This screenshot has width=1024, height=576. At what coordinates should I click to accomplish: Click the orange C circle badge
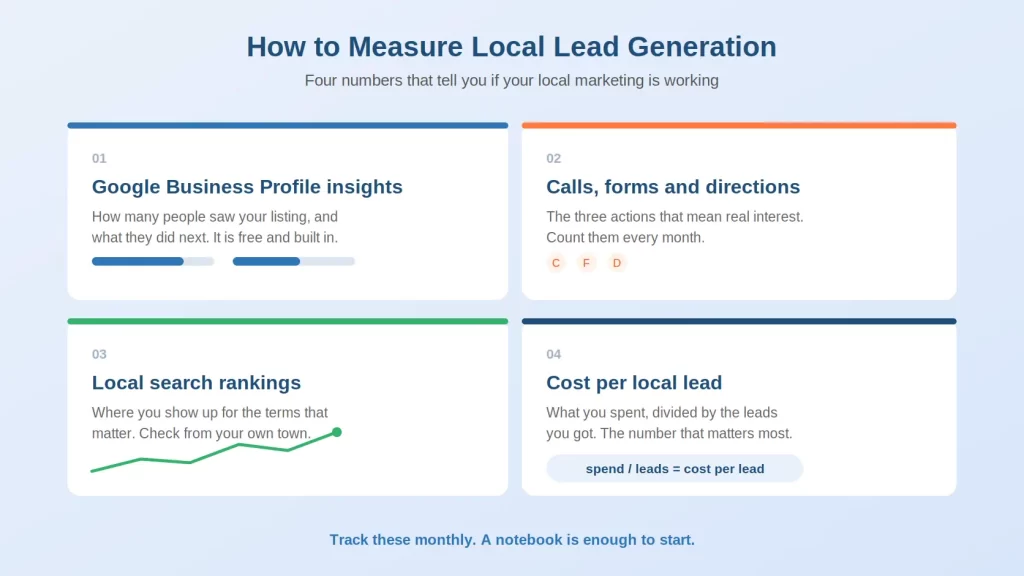coord(556,263)
